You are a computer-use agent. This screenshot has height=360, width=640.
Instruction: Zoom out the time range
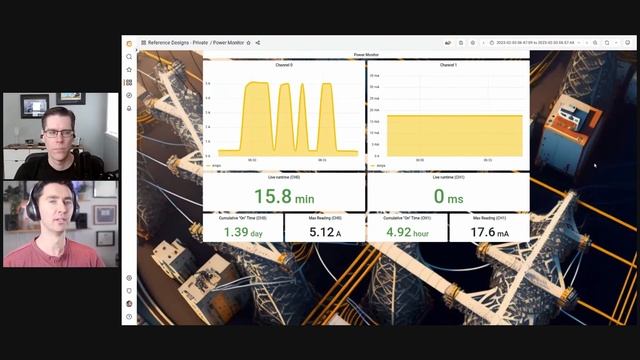tap(596, 42)
